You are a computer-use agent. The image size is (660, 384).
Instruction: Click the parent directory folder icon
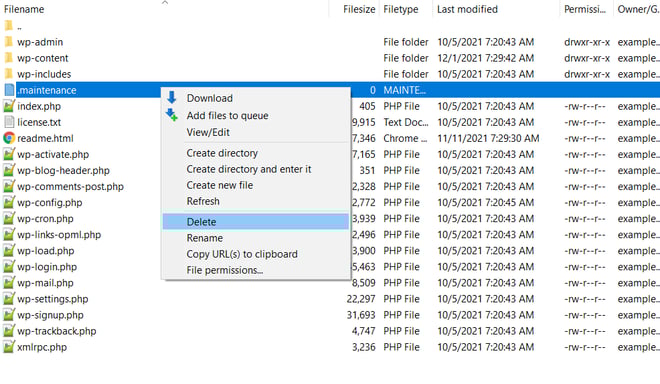(9, 26)
